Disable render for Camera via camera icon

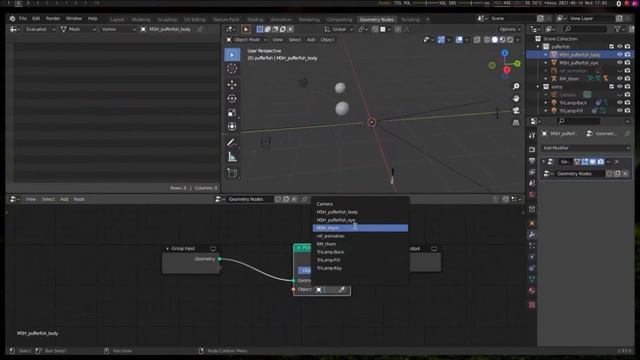point(628,95)
